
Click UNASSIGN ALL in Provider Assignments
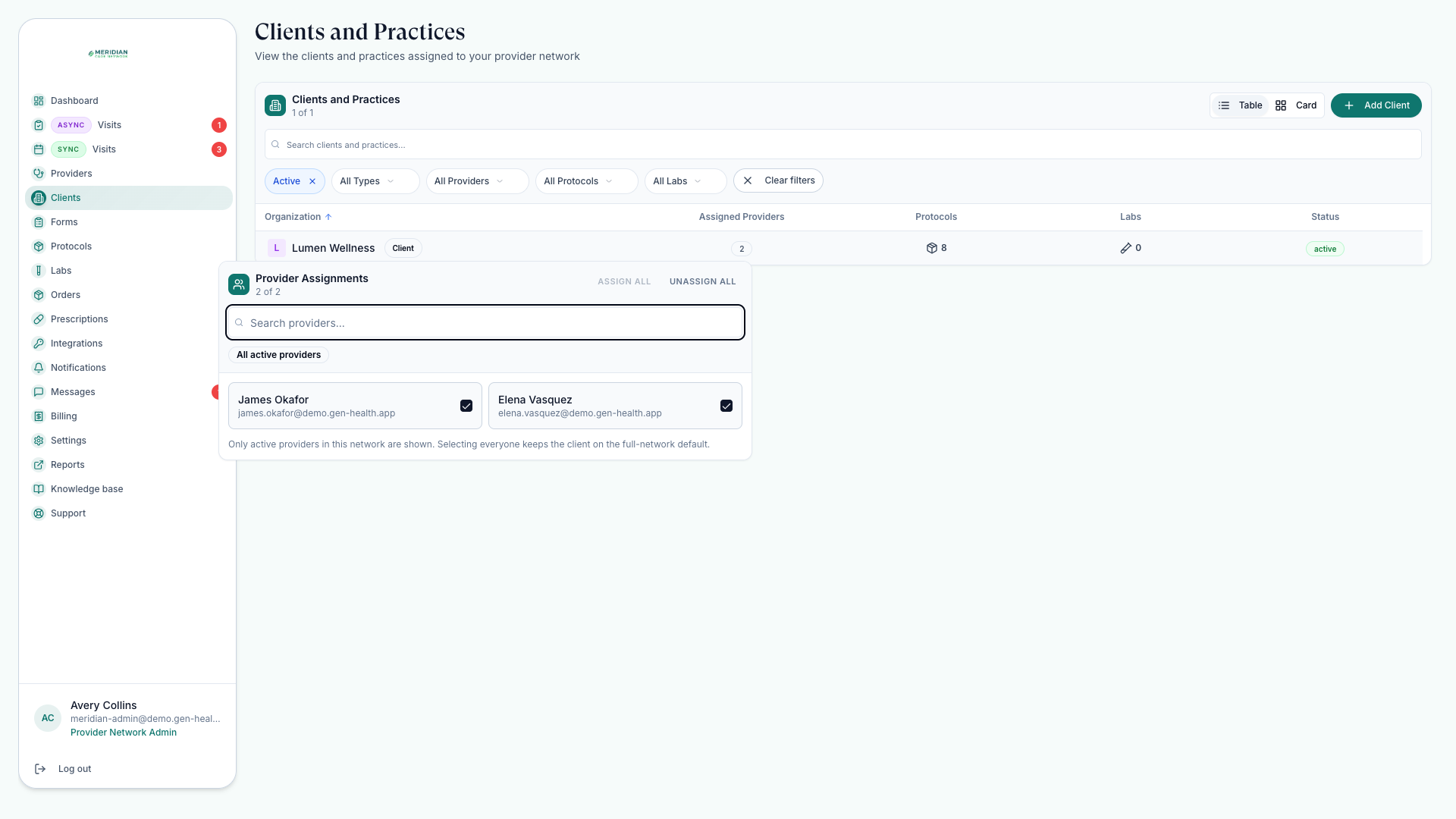tap(702, 281)
